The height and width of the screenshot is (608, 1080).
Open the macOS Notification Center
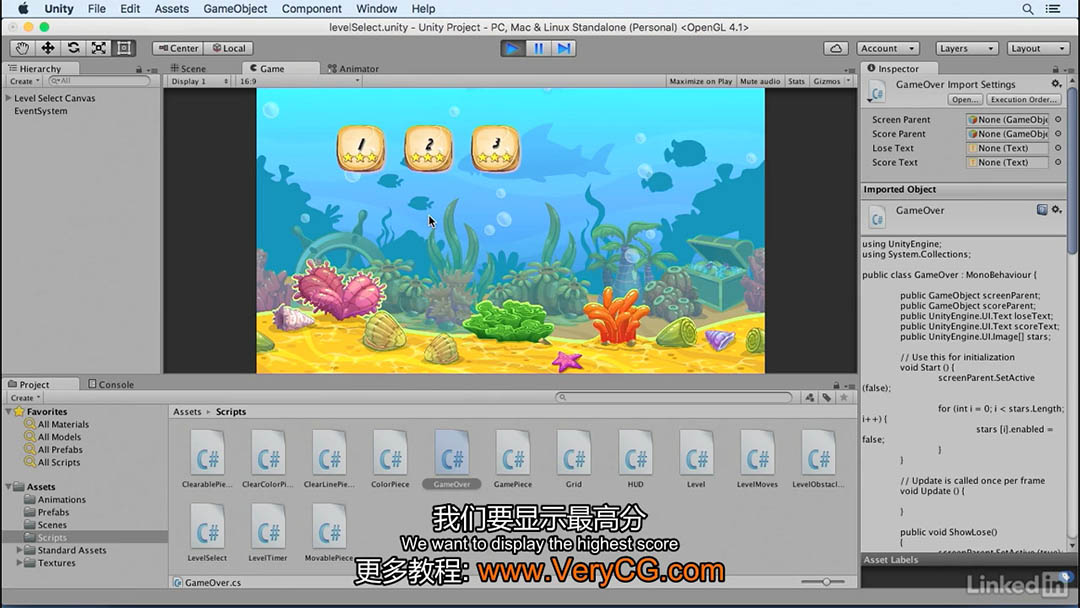click(1053, 9)
